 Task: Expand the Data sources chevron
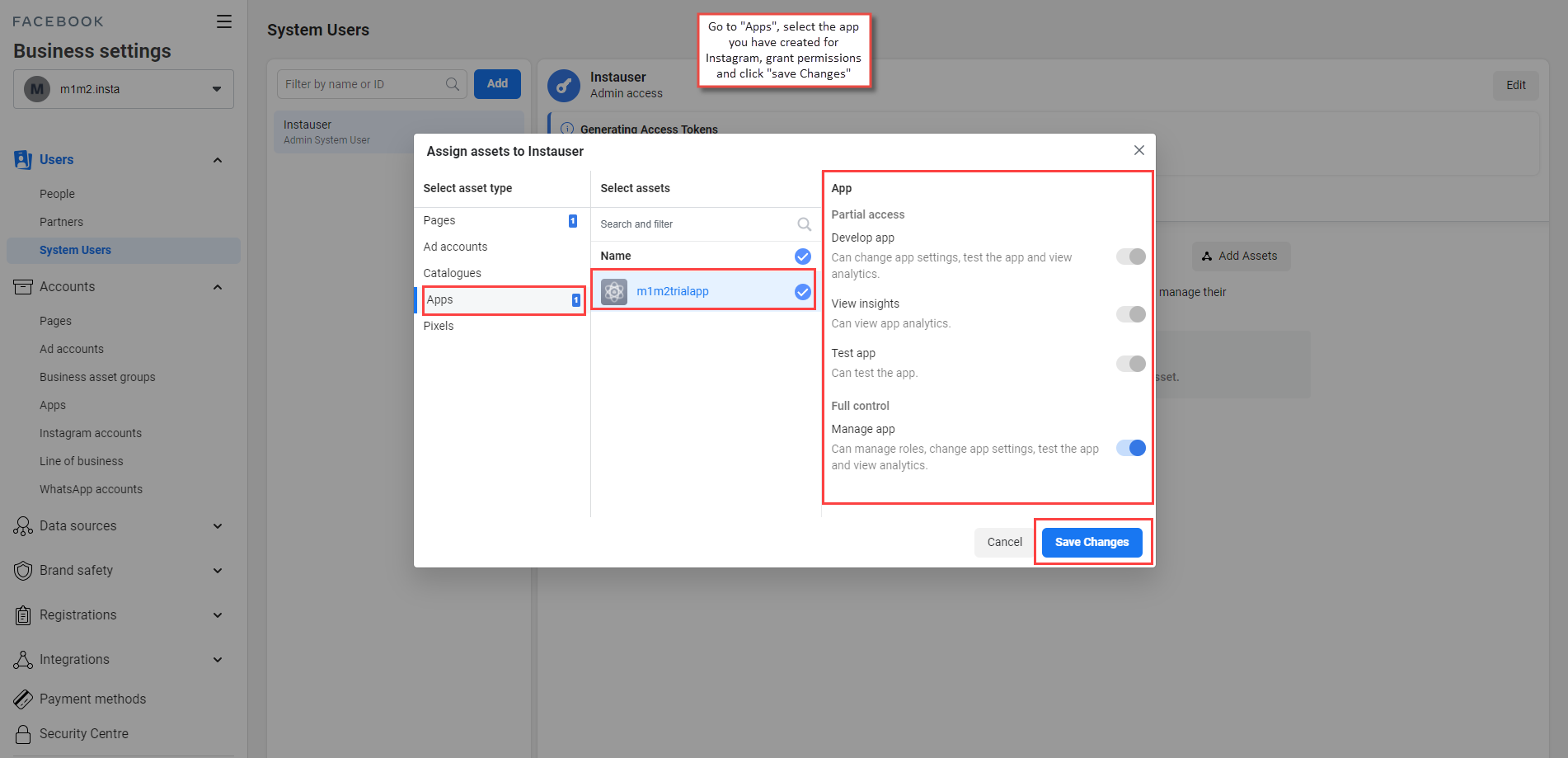[218, 526]
